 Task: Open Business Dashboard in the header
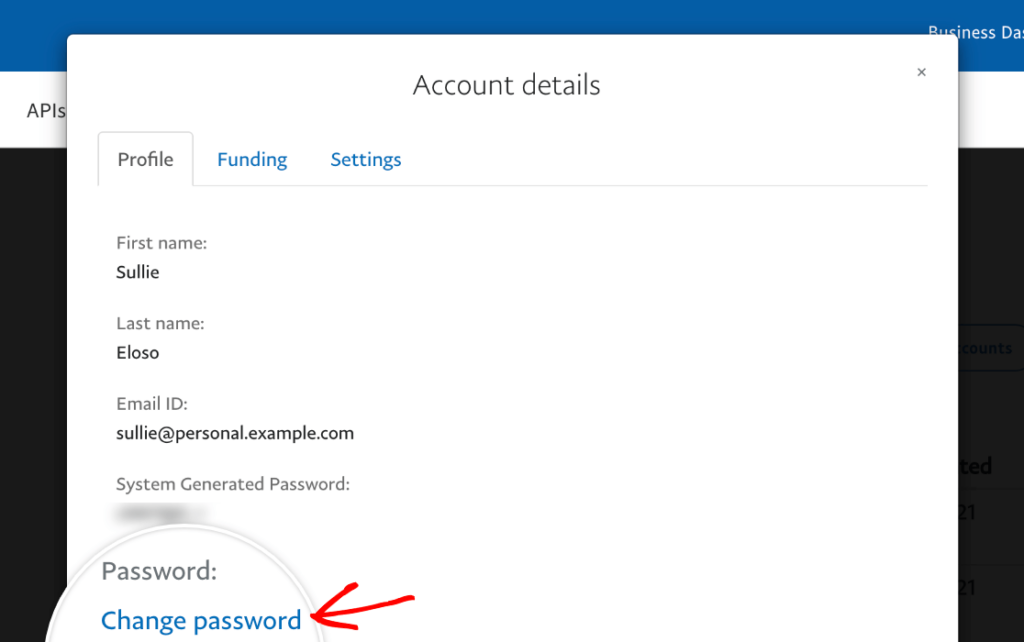[x=975, y=32]
